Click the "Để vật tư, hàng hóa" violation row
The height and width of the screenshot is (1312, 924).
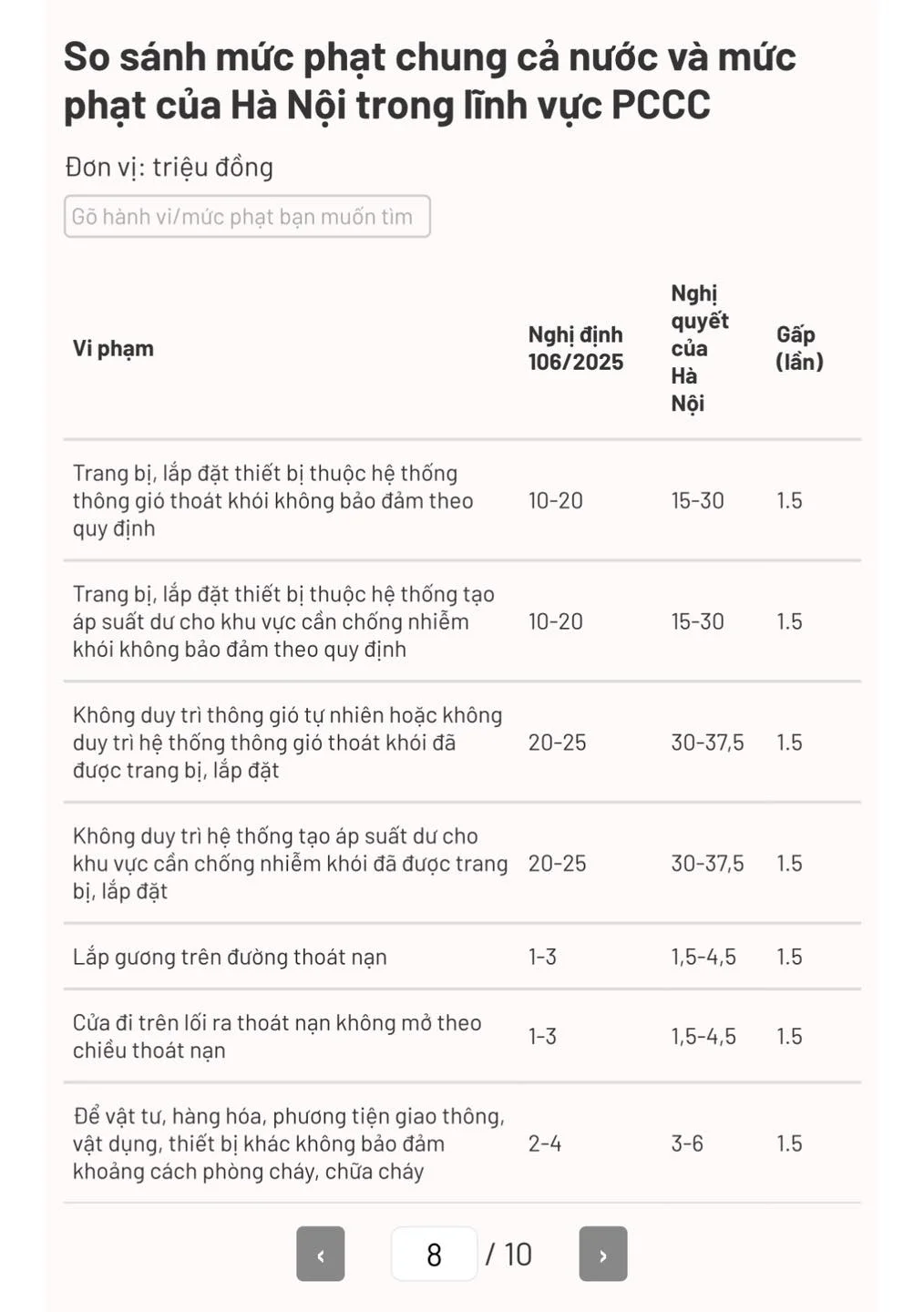289,1144
